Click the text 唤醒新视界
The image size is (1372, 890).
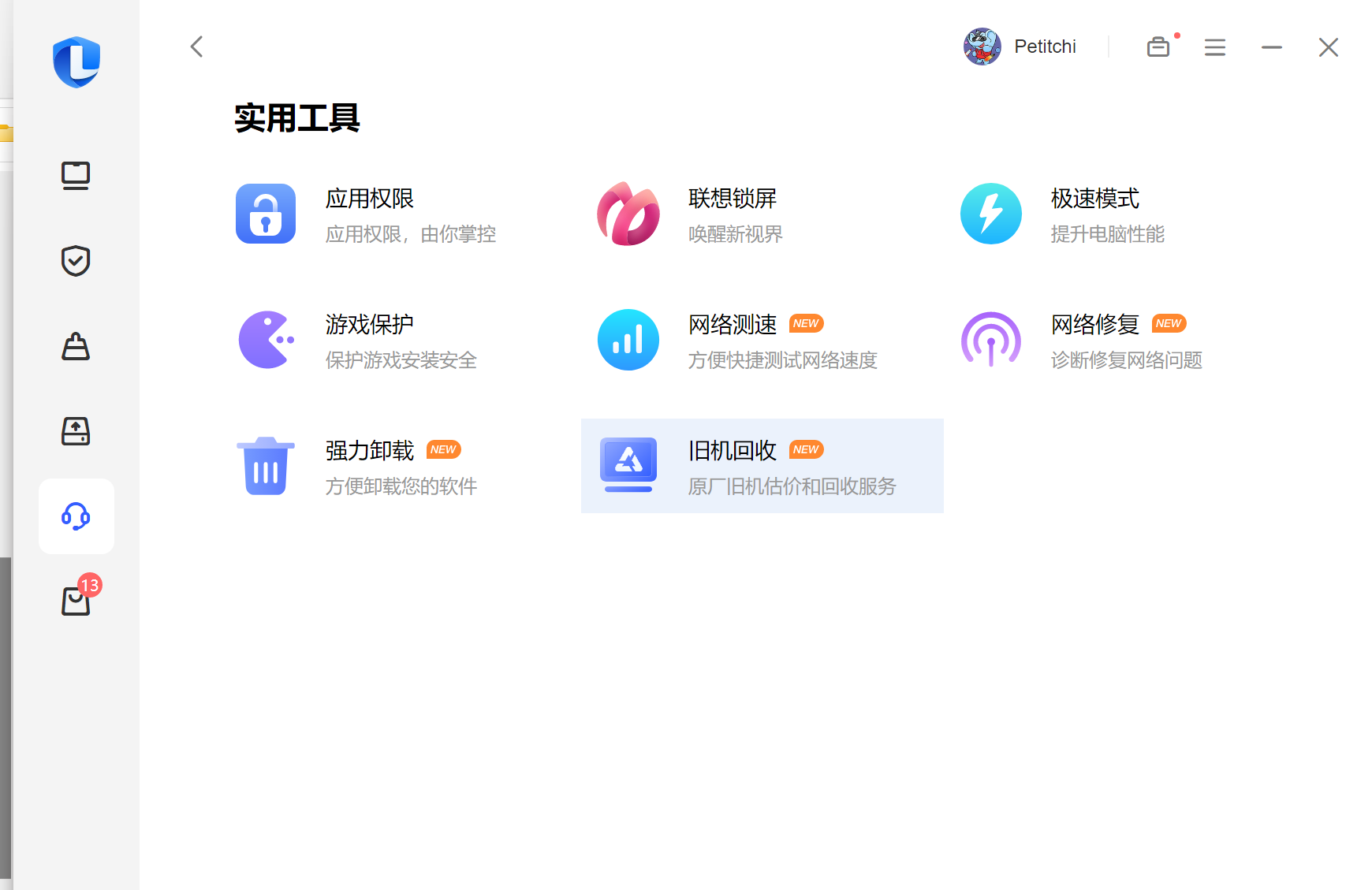736,234
